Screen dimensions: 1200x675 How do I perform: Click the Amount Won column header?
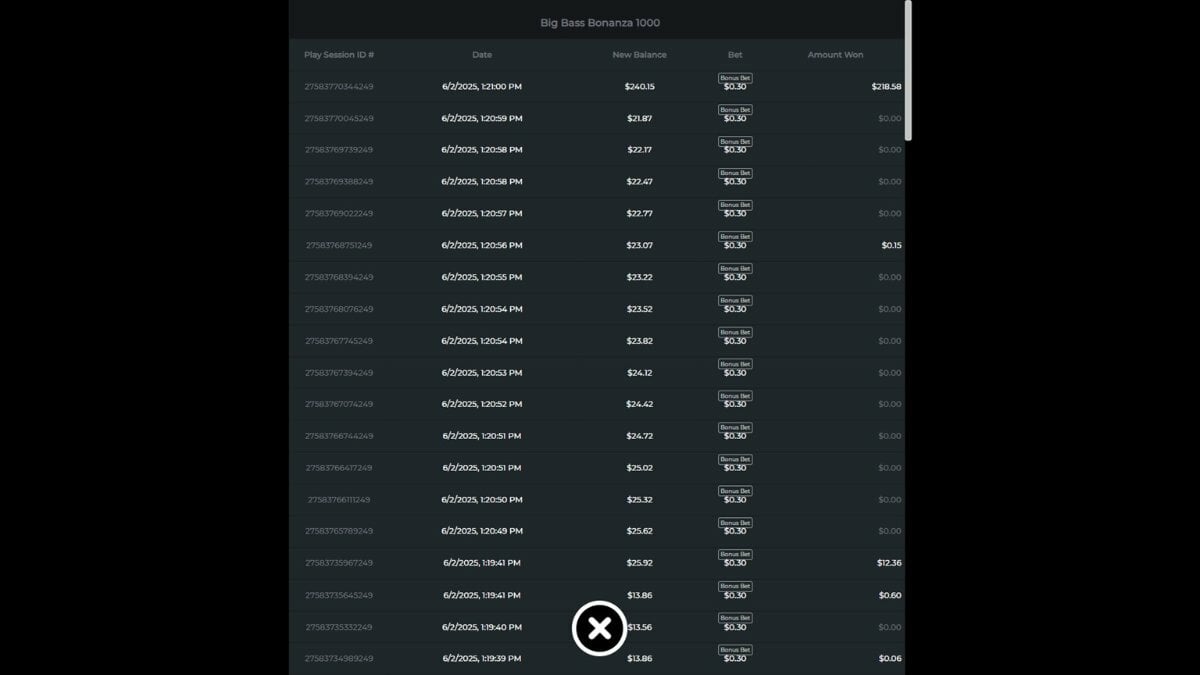(x=835, y=55)
